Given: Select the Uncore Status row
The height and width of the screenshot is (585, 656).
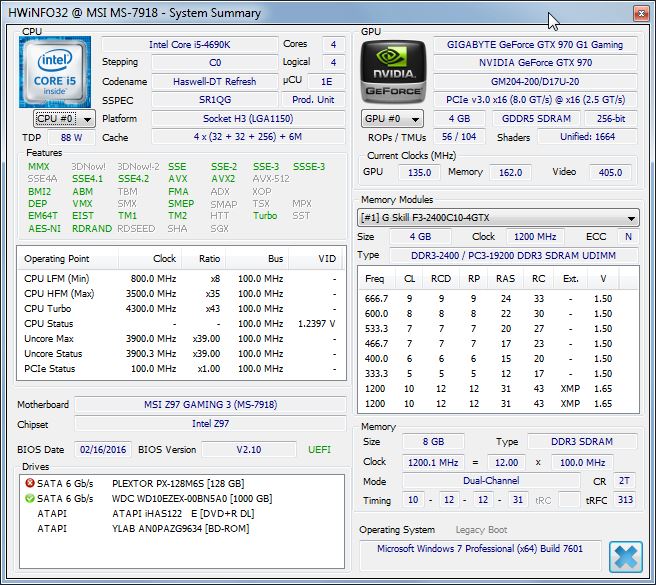Looking at the screenshot, I should [180, 354].
